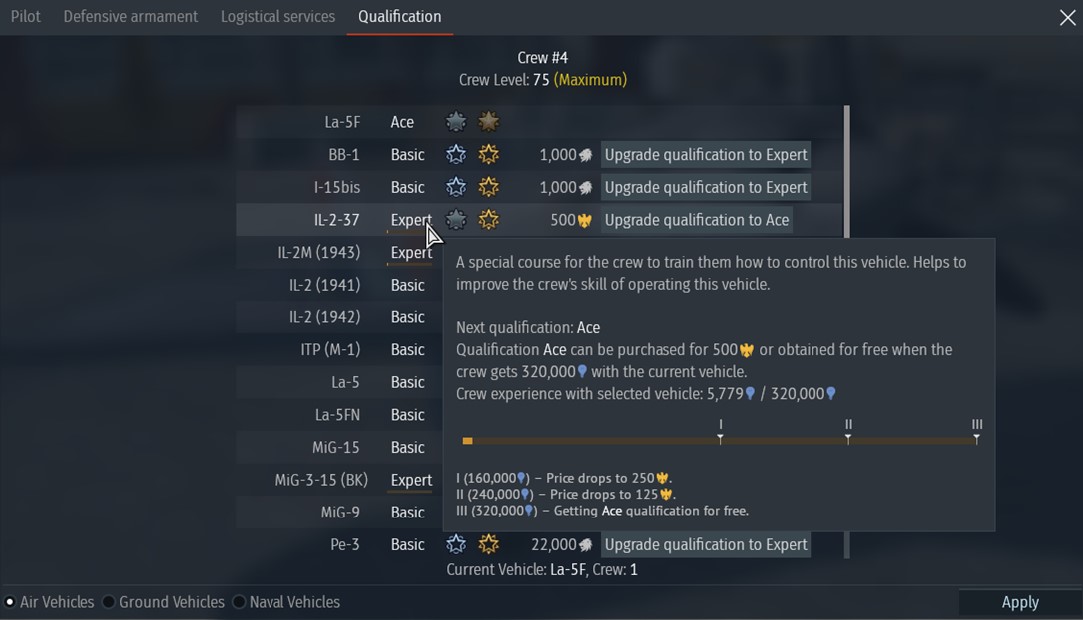Click the Expert star icon for La-5F
This screenshot has height=620, width=1083.
coord(456,122)
